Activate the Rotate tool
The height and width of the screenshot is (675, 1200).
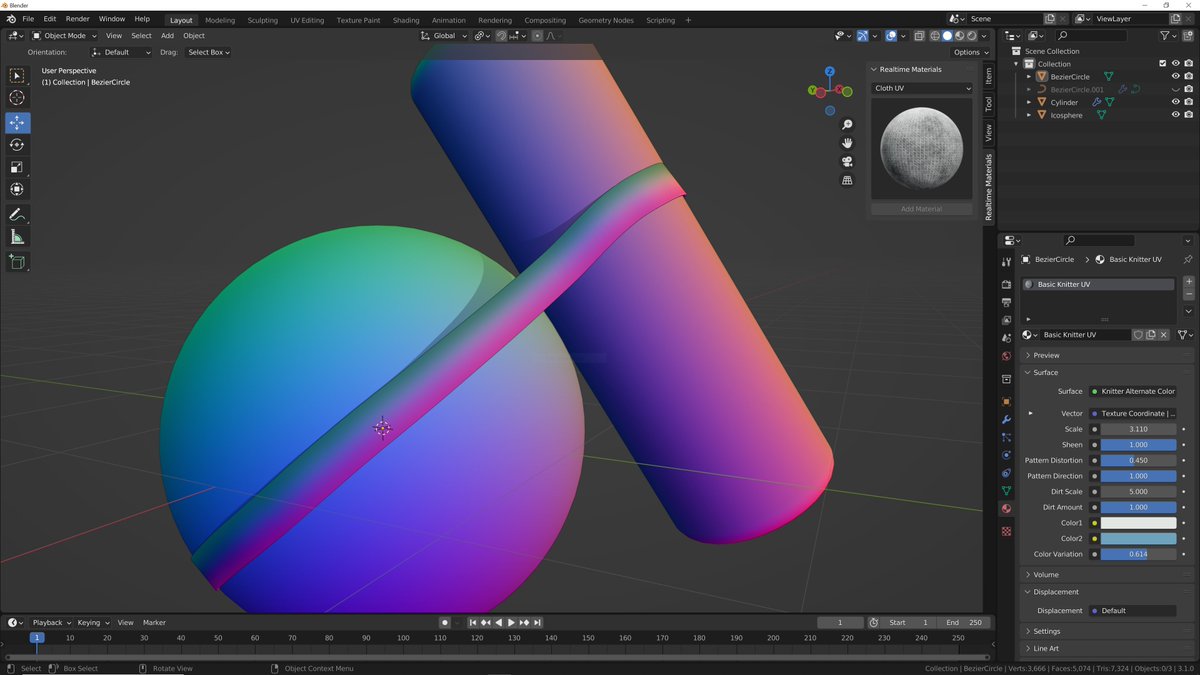click(x=17, y=145)
